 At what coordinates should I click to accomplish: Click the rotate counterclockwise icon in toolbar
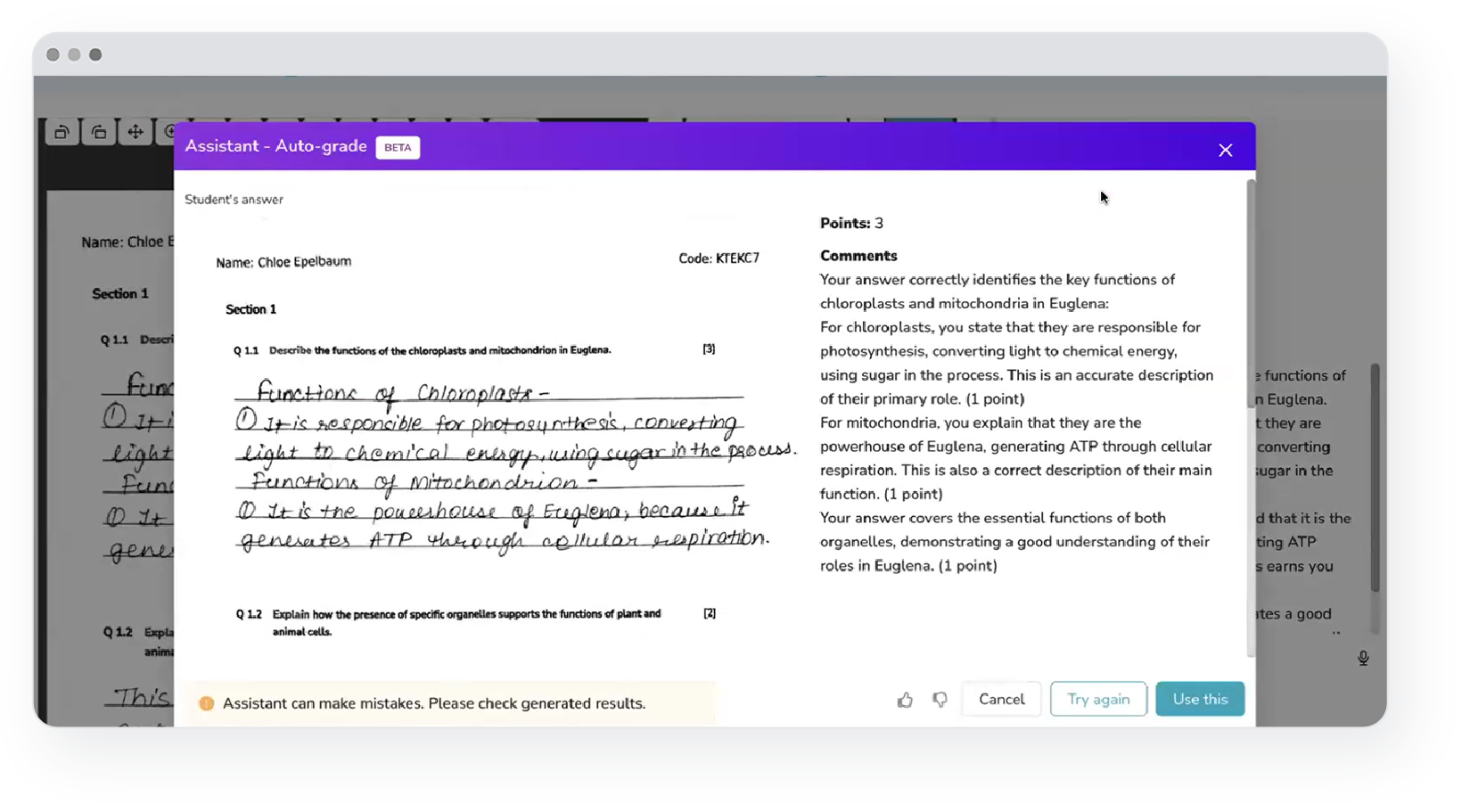[x=62, y=132]
